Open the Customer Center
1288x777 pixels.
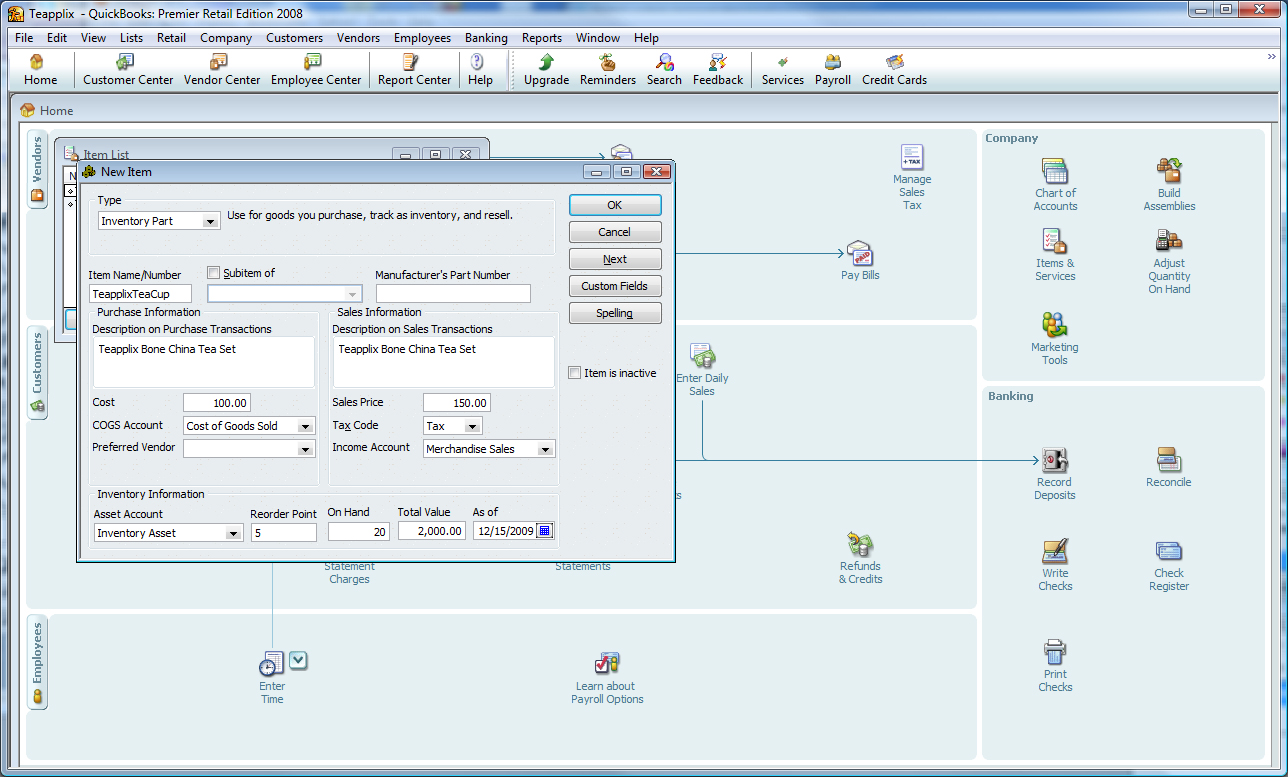point(128,70)
